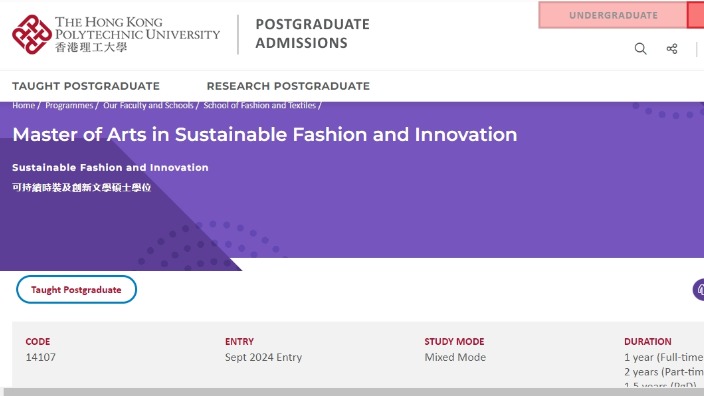Click the Taught Postgraduate pill button
The image size is (704, 396).
pyautogui.click(x=76, y=290)
